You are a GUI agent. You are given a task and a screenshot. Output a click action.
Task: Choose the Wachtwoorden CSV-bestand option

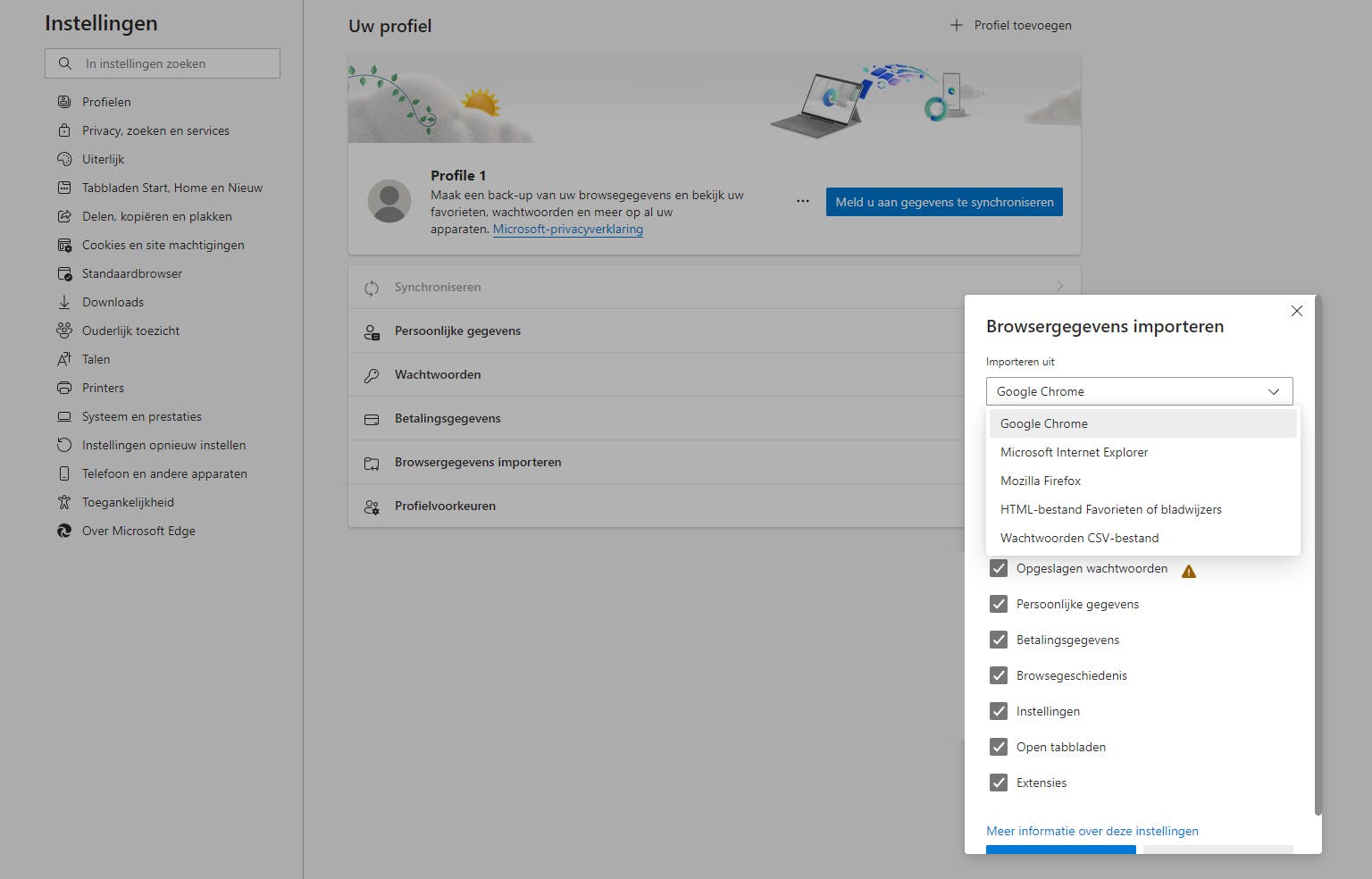tap(1142, 538)
